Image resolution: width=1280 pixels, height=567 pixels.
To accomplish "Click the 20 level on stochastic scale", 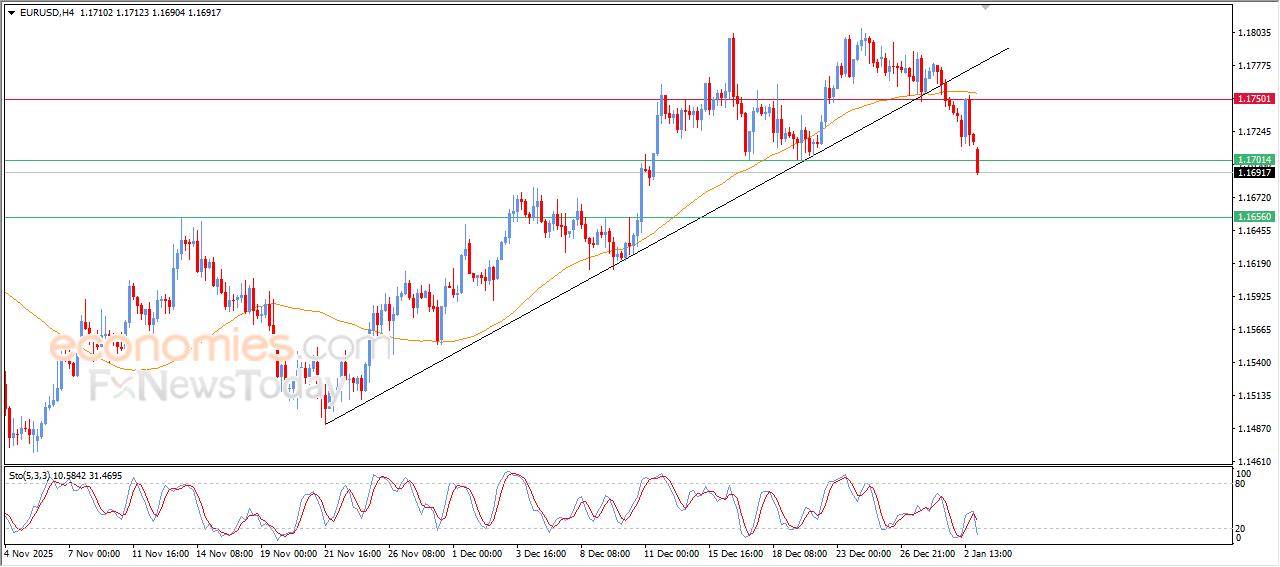I will [x=1241, y=527].
